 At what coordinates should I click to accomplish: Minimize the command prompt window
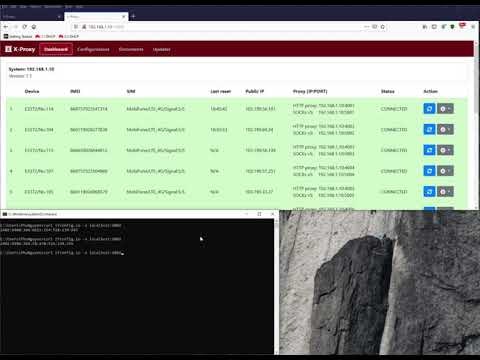pyautogui.click(x=246, y=214)
